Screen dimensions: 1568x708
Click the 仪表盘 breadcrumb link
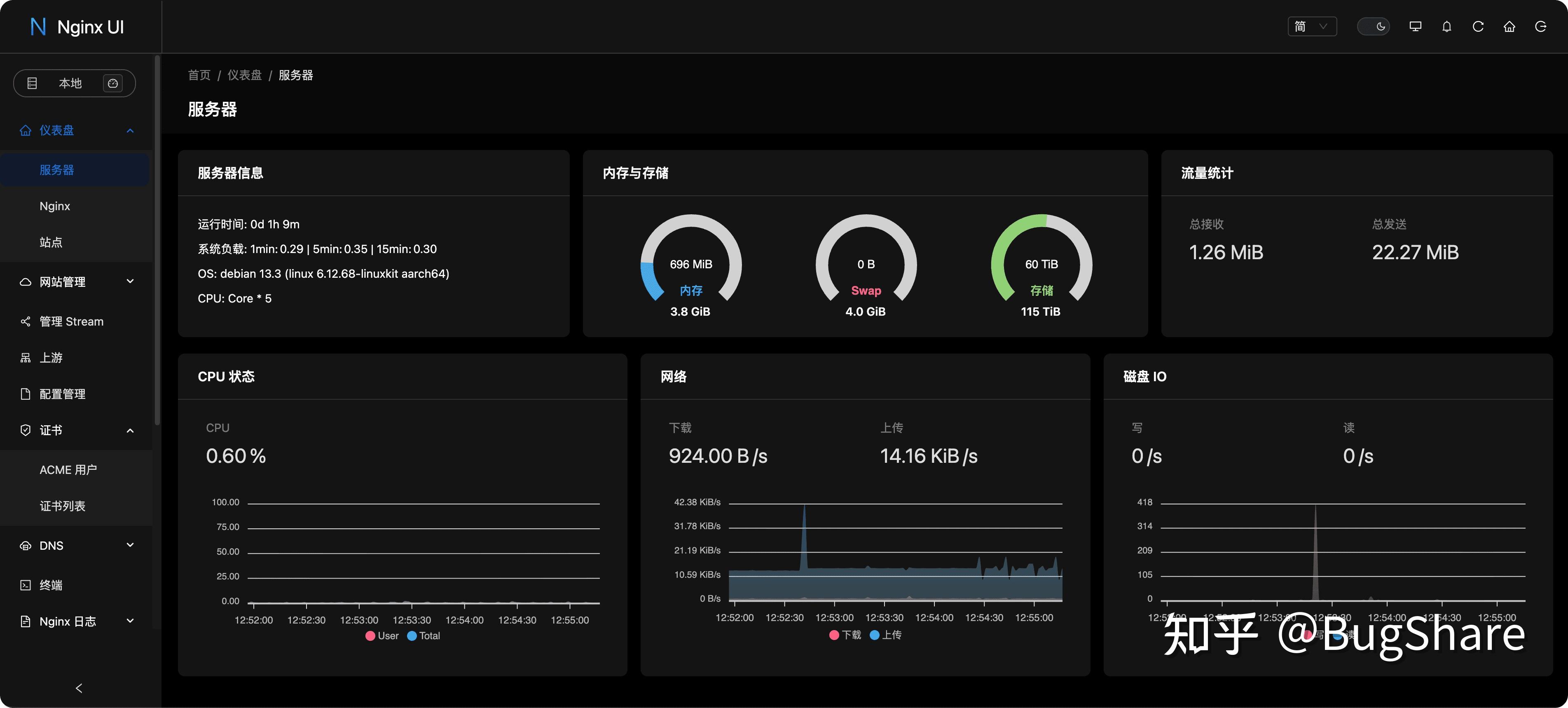coord(244,75)
